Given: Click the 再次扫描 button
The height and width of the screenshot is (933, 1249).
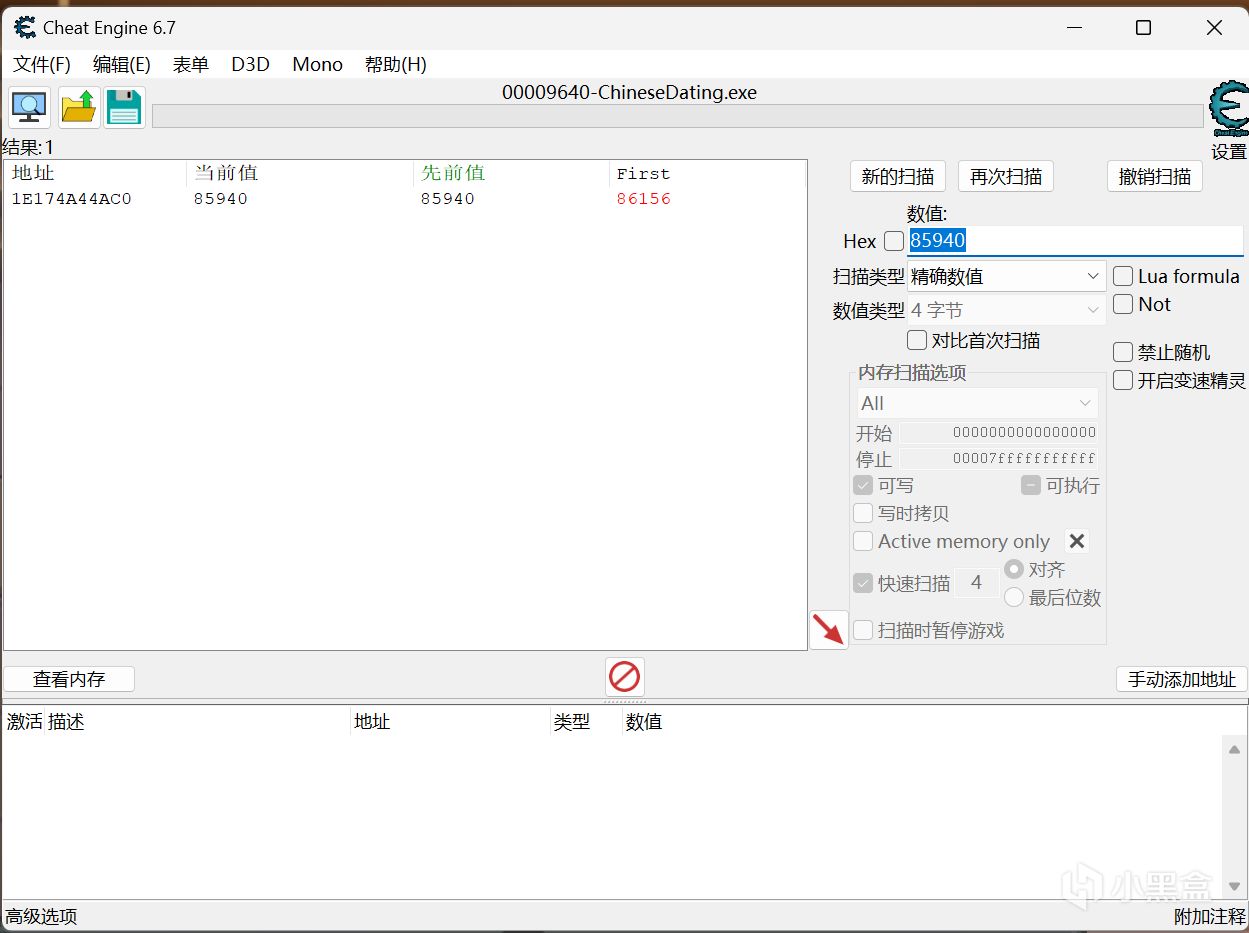Looking at the screenshot, I should point(1006,176).
